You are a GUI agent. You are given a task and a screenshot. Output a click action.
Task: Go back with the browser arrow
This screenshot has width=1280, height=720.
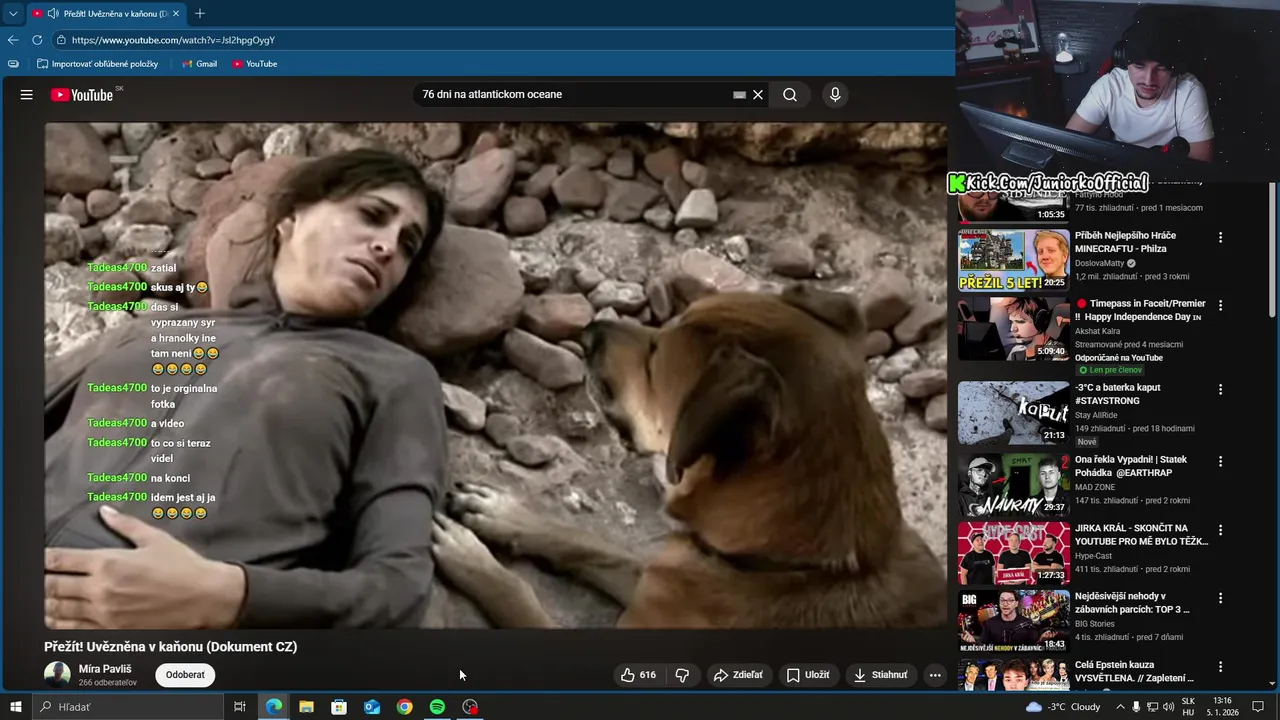(x=13, y=40)
